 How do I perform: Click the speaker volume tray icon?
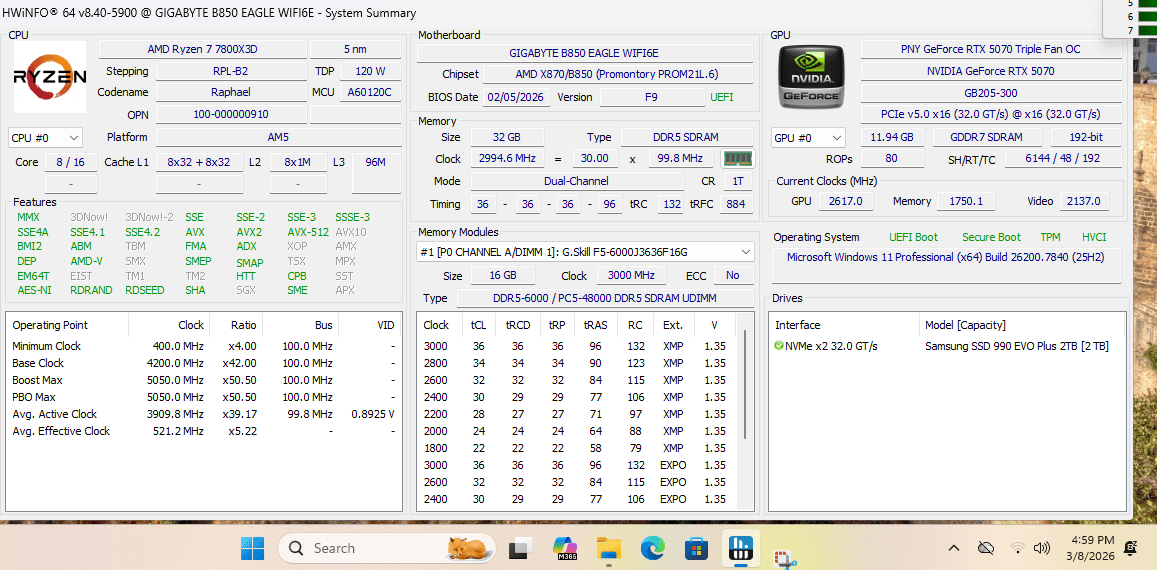(x=1041, y=548)
